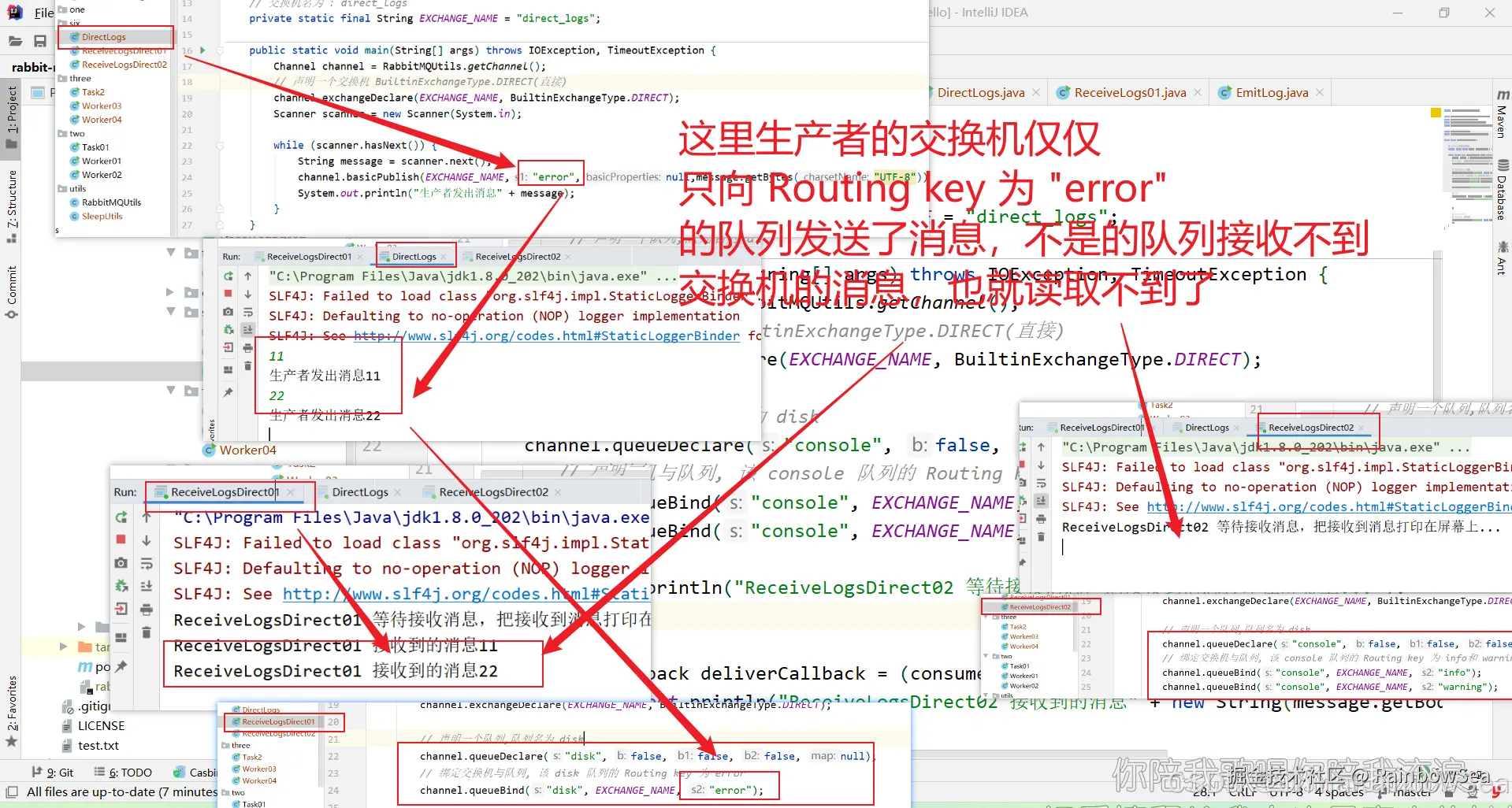Click the layout icon in the bottom-left Run panel

tap(121, 637)
